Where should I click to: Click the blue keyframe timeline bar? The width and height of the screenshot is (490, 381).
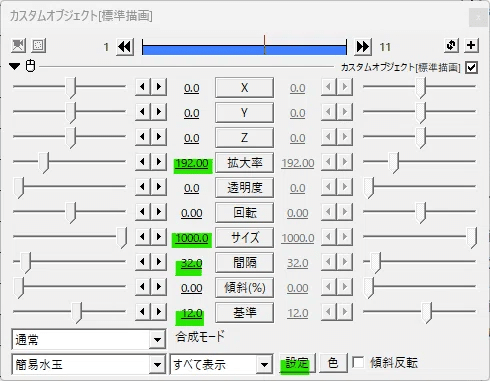[244, 50]
